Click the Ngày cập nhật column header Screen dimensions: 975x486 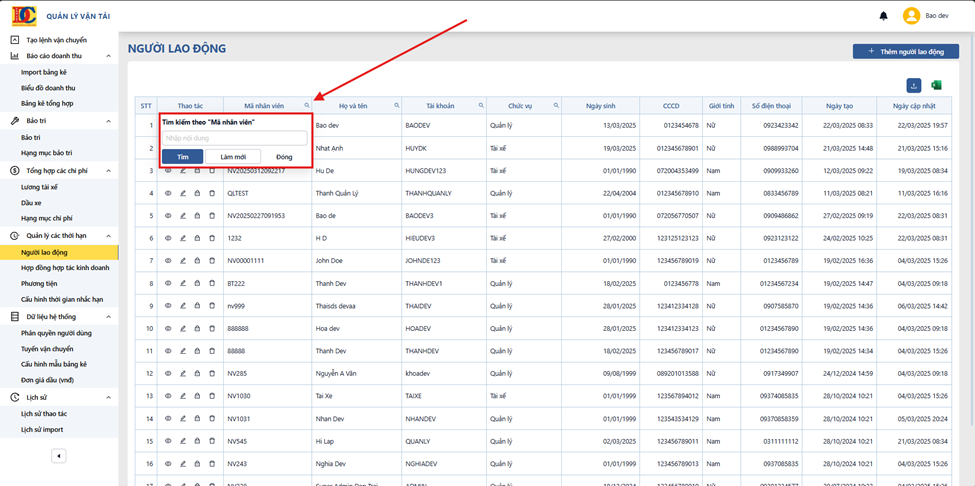(913, 106)
